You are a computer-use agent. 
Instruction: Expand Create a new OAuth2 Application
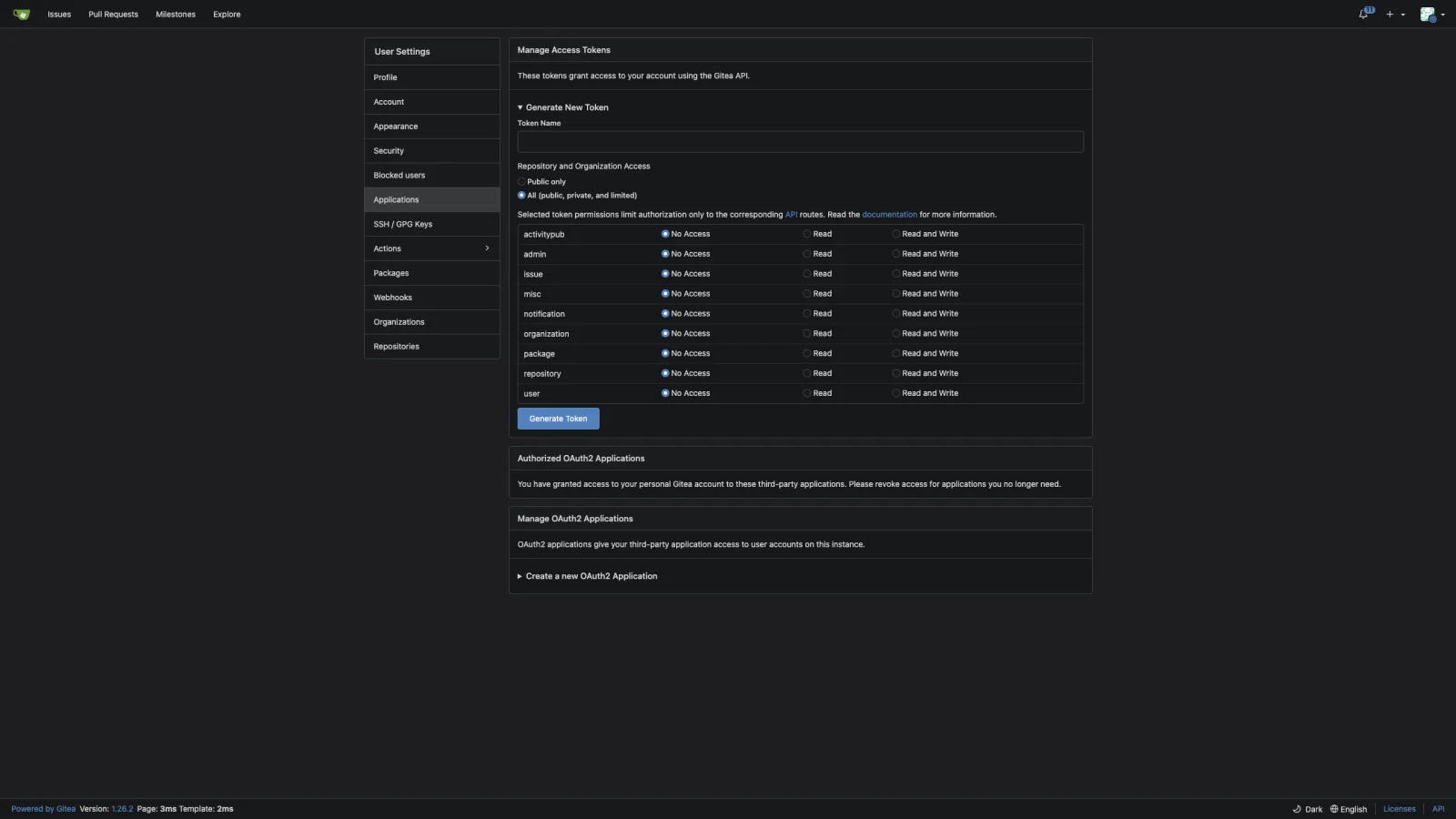[x=588, y=576]
